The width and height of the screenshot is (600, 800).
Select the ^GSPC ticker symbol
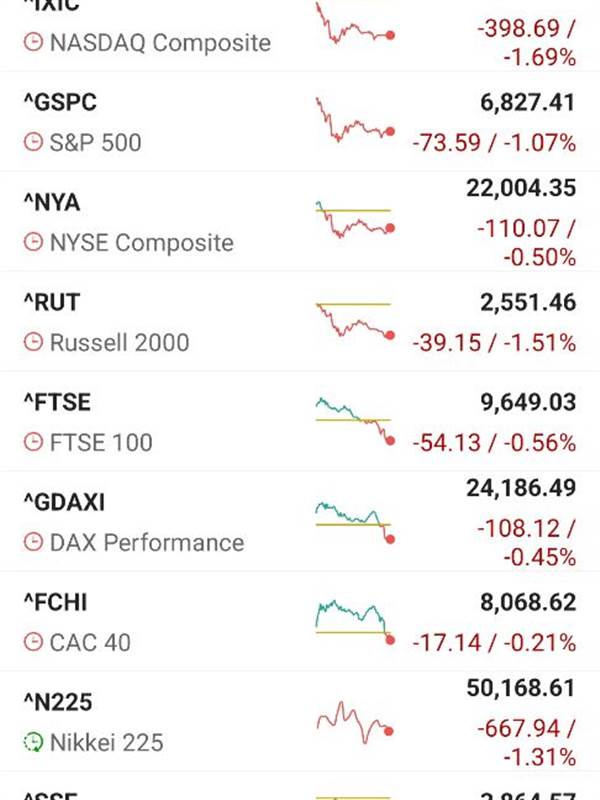[x=60, y=103]
